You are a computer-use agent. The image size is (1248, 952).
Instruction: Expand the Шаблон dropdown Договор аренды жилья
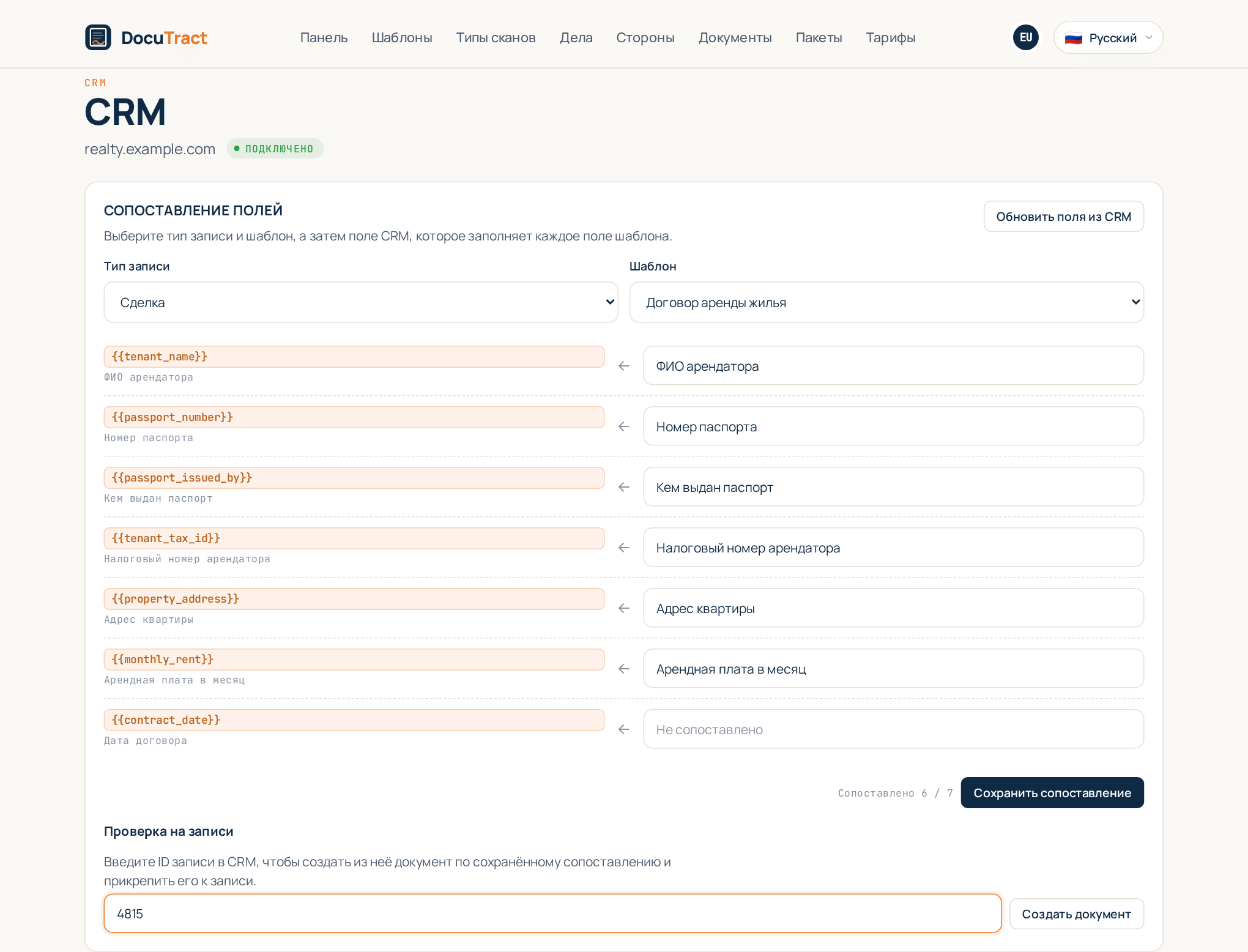point(886,302)
